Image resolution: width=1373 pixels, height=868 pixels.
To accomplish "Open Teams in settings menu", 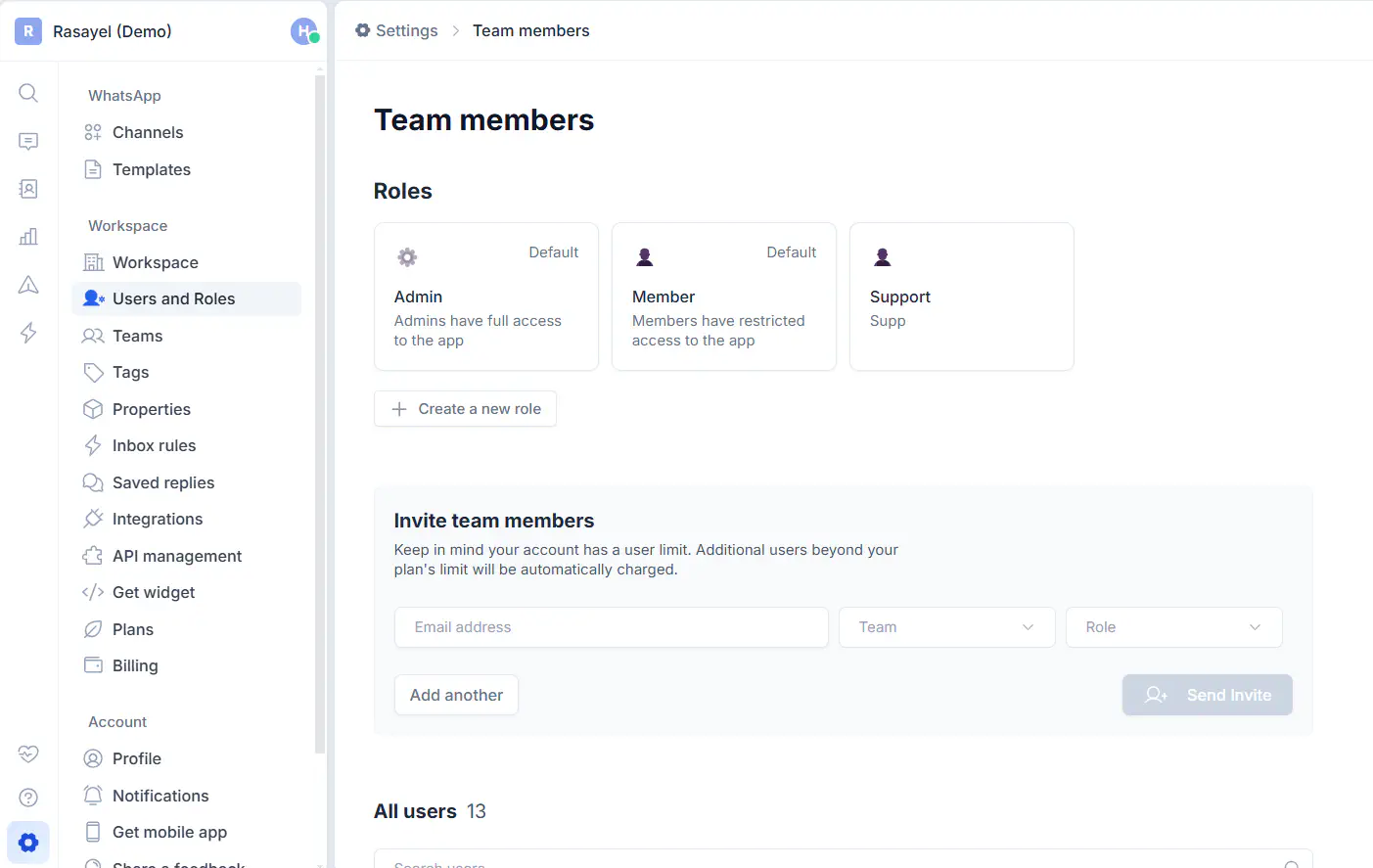I will pyautogui.click(x=137, y=336).
